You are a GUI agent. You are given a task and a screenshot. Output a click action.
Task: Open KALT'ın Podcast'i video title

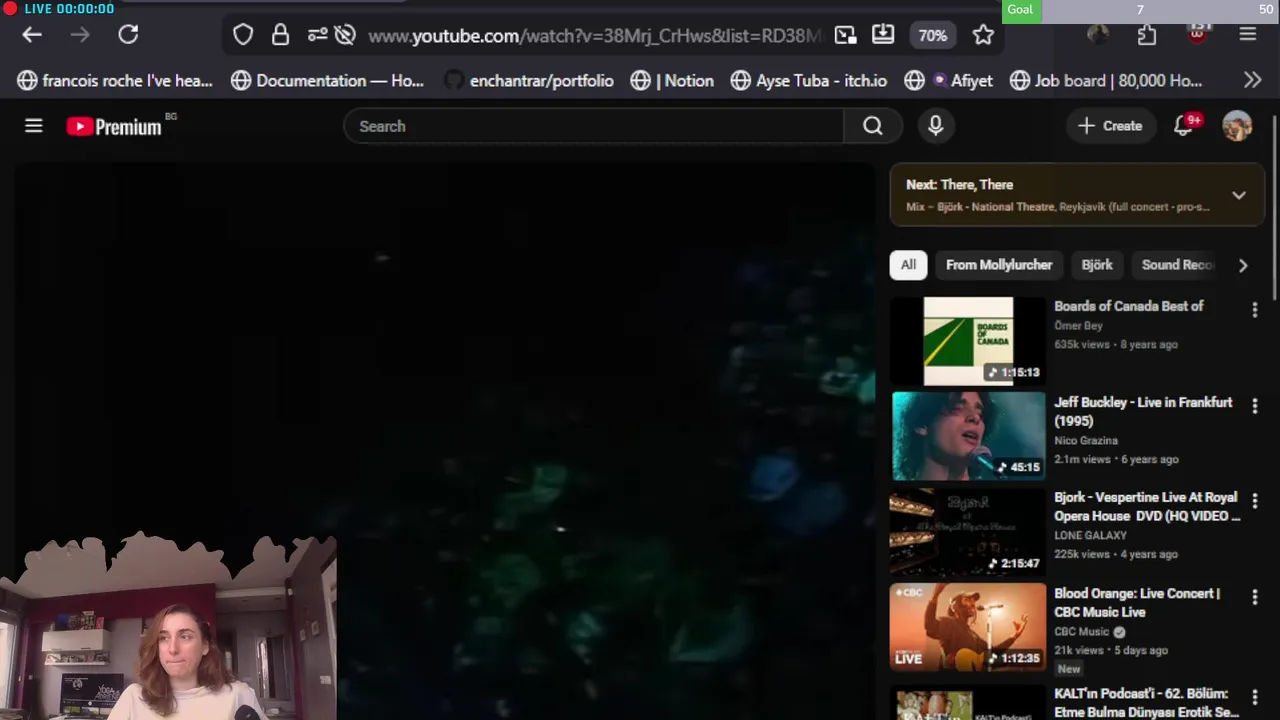click(1146, 702)
